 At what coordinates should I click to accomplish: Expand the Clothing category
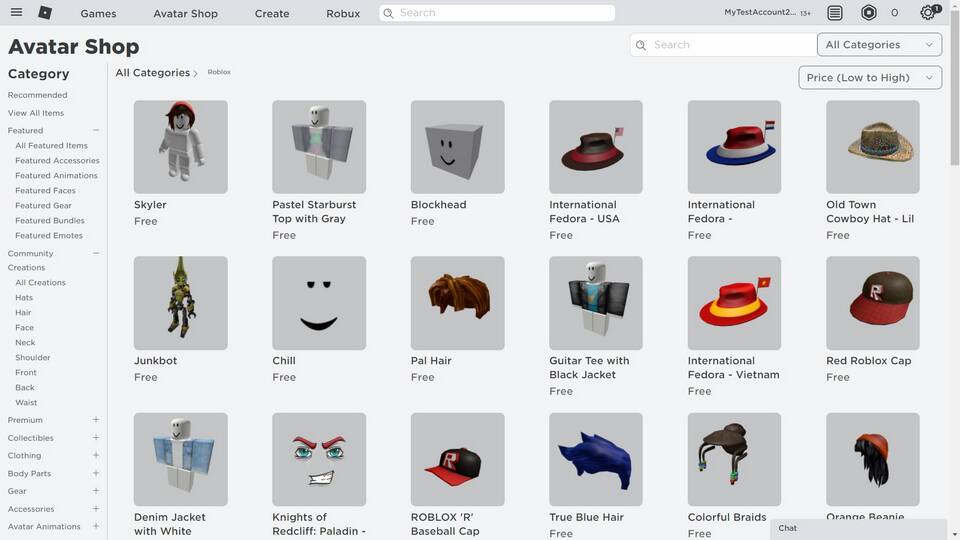point(96,455)
